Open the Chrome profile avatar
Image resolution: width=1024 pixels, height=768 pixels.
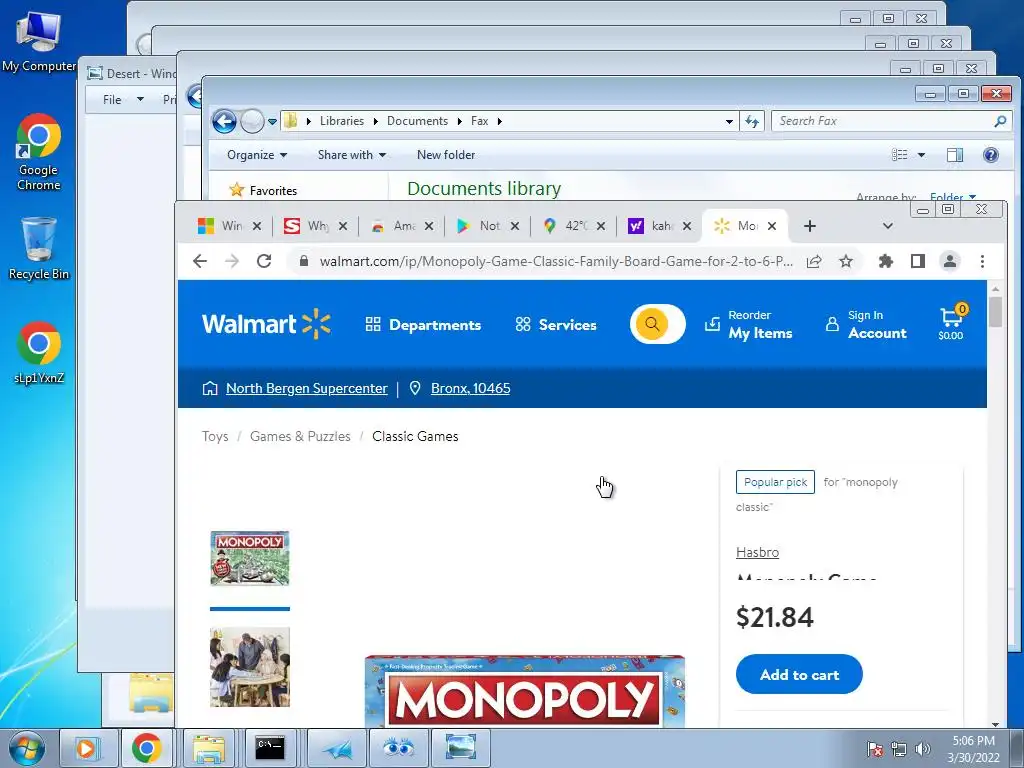point(950,261)
